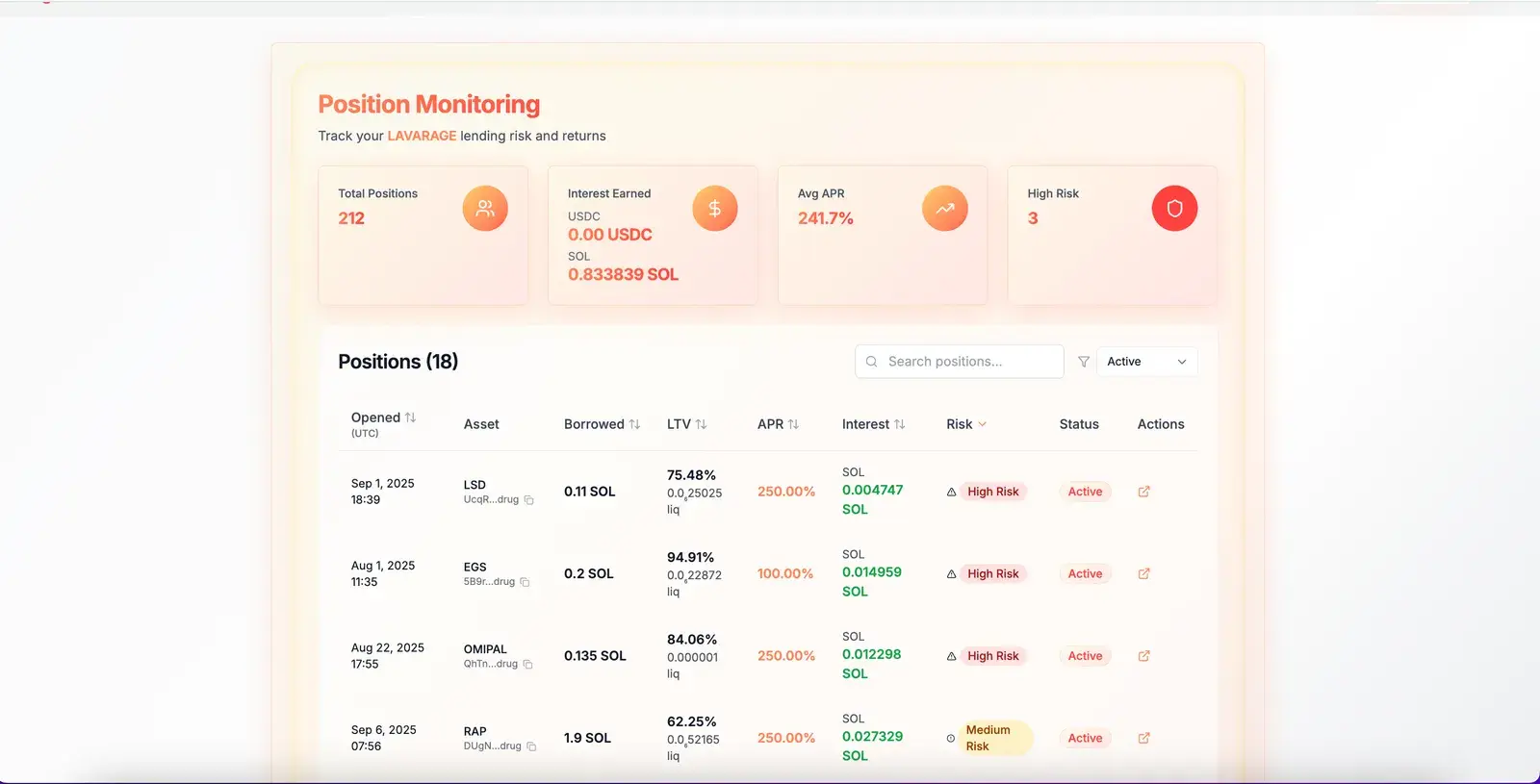The image size is (1540, 784).
Task: Click interest value 0.027329 SOL
Action: pos(872,746)
